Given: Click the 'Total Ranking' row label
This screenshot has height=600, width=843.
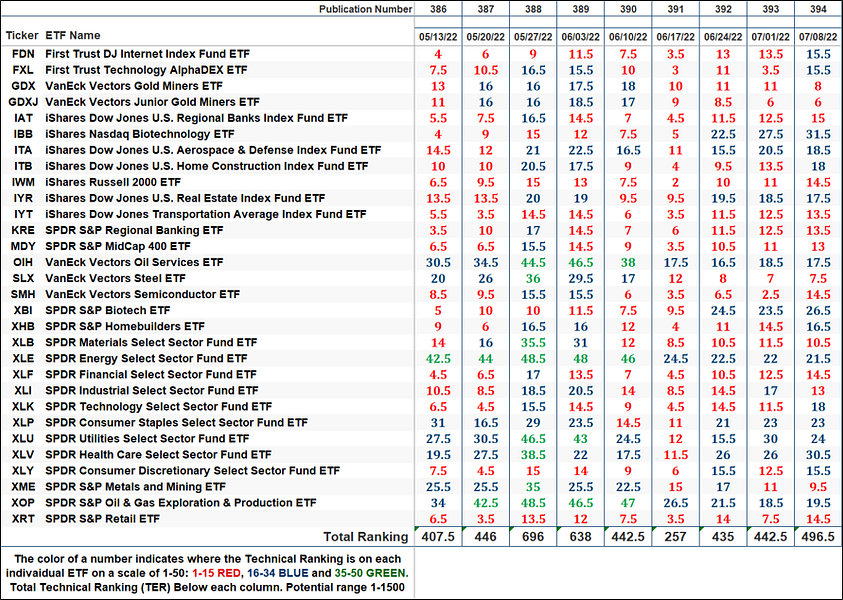Looking at the screenshot, I should tap(366, 537).
